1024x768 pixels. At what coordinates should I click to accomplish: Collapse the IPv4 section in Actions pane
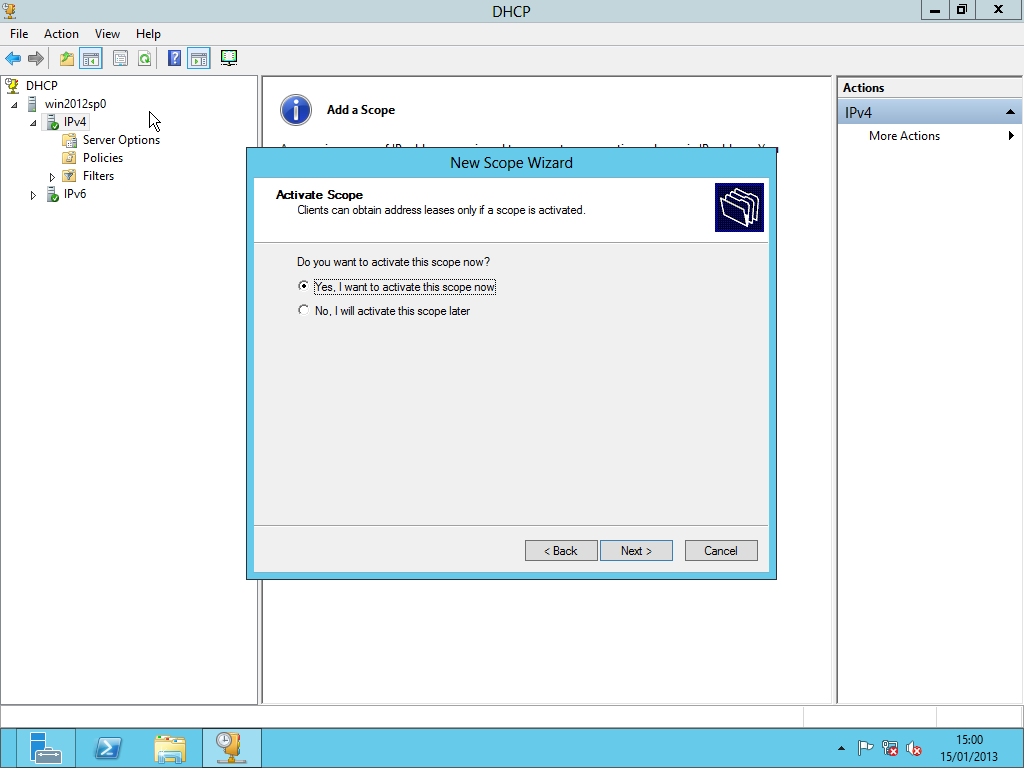pyautogui.click(x=1010, y=112)
